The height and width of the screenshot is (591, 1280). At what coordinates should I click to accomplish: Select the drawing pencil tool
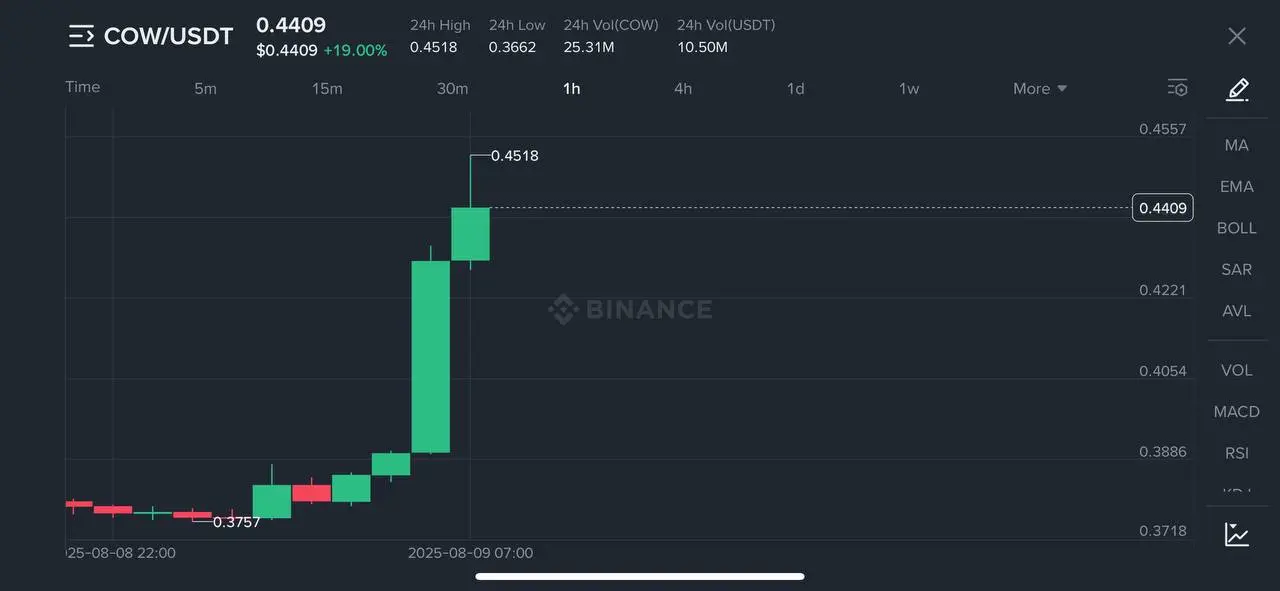coord(1237,90)
